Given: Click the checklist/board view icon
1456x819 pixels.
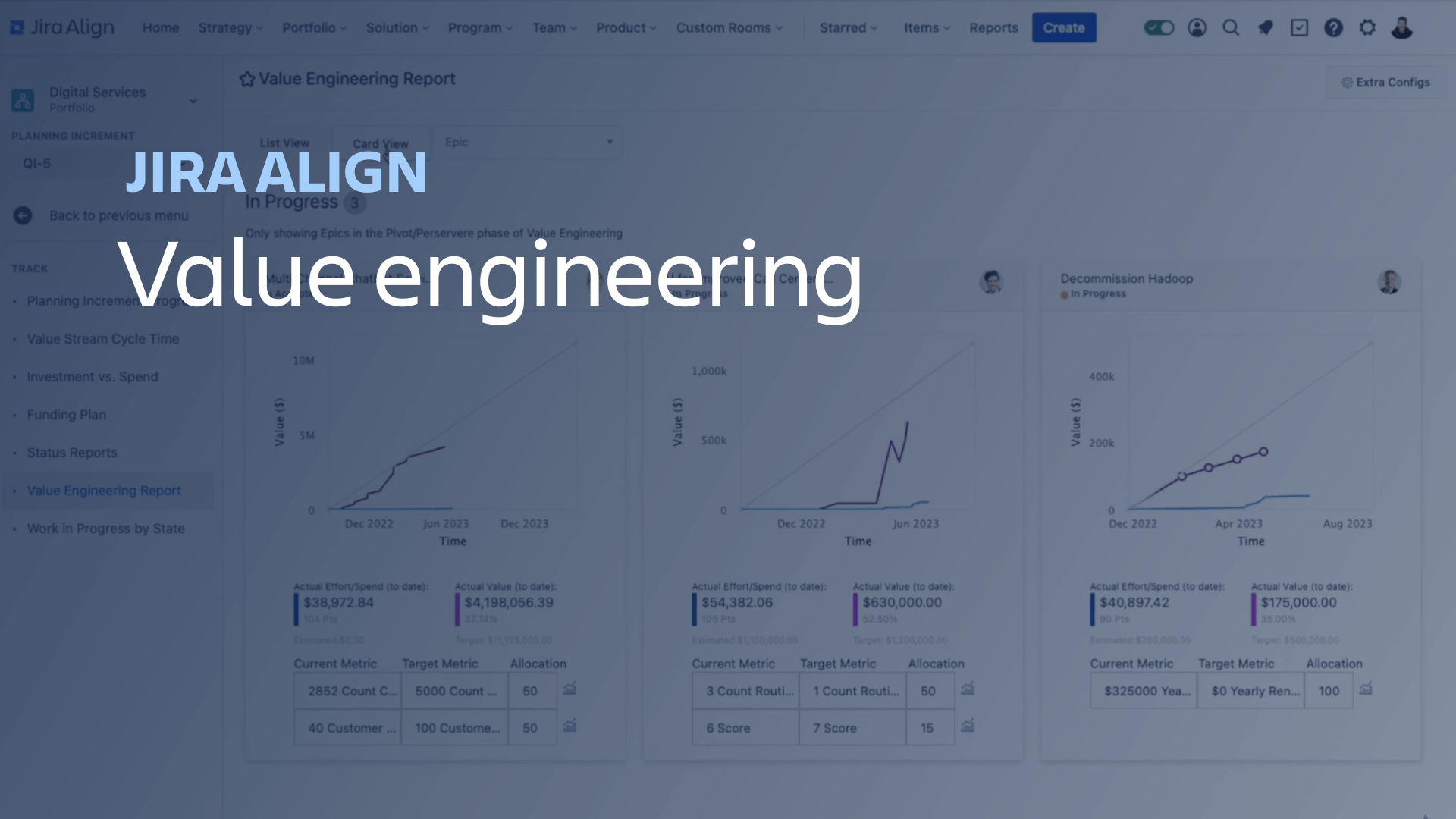Looking at the screenshot, I should coord(1300,27).
